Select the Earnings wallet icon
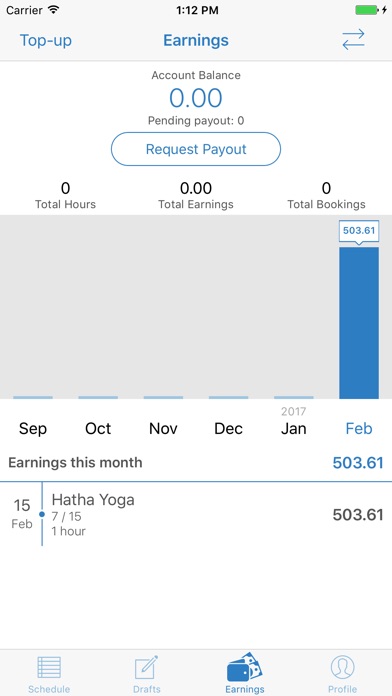Screen dimensions: 392x696 [x=245, y=667]
